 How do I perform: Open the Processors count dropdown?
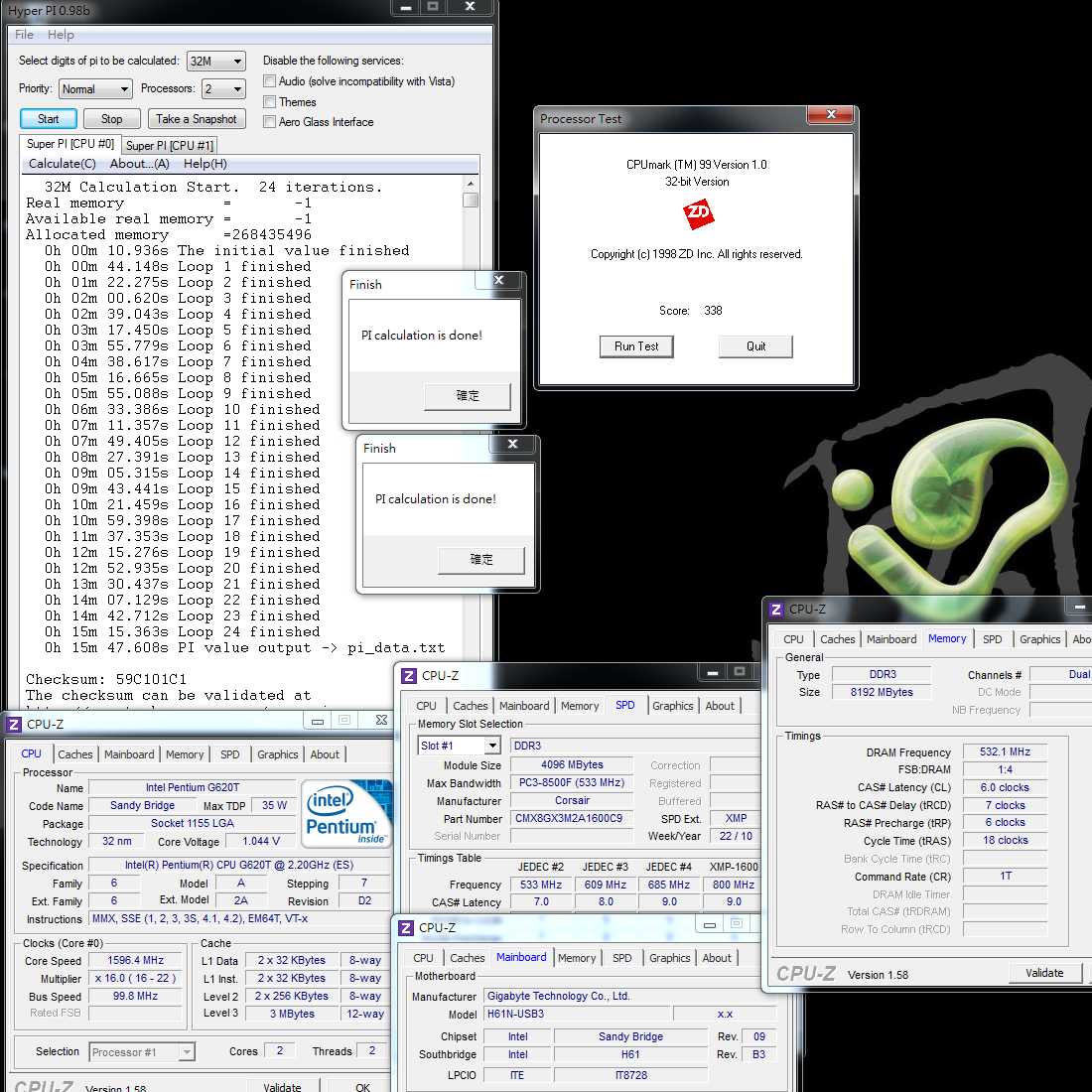pyautogui.click(x=223, y=89)
